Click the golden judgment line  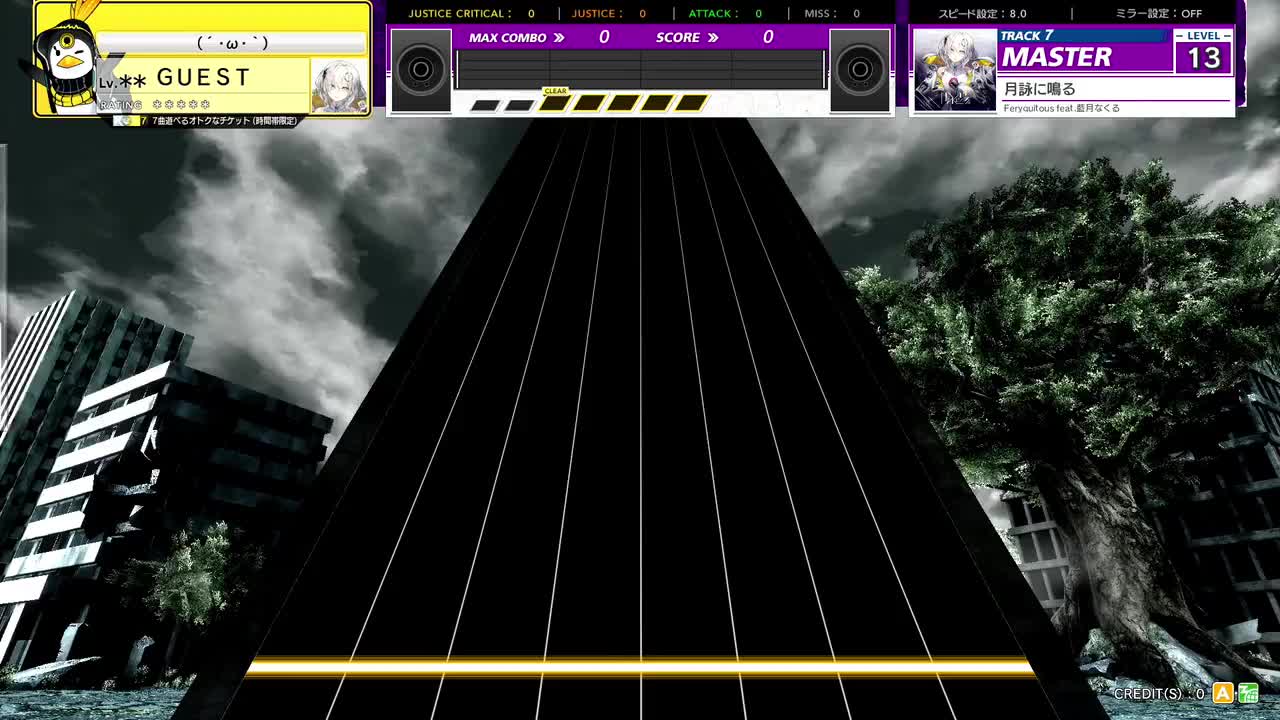pyautogui.click(x=640, y=667)
